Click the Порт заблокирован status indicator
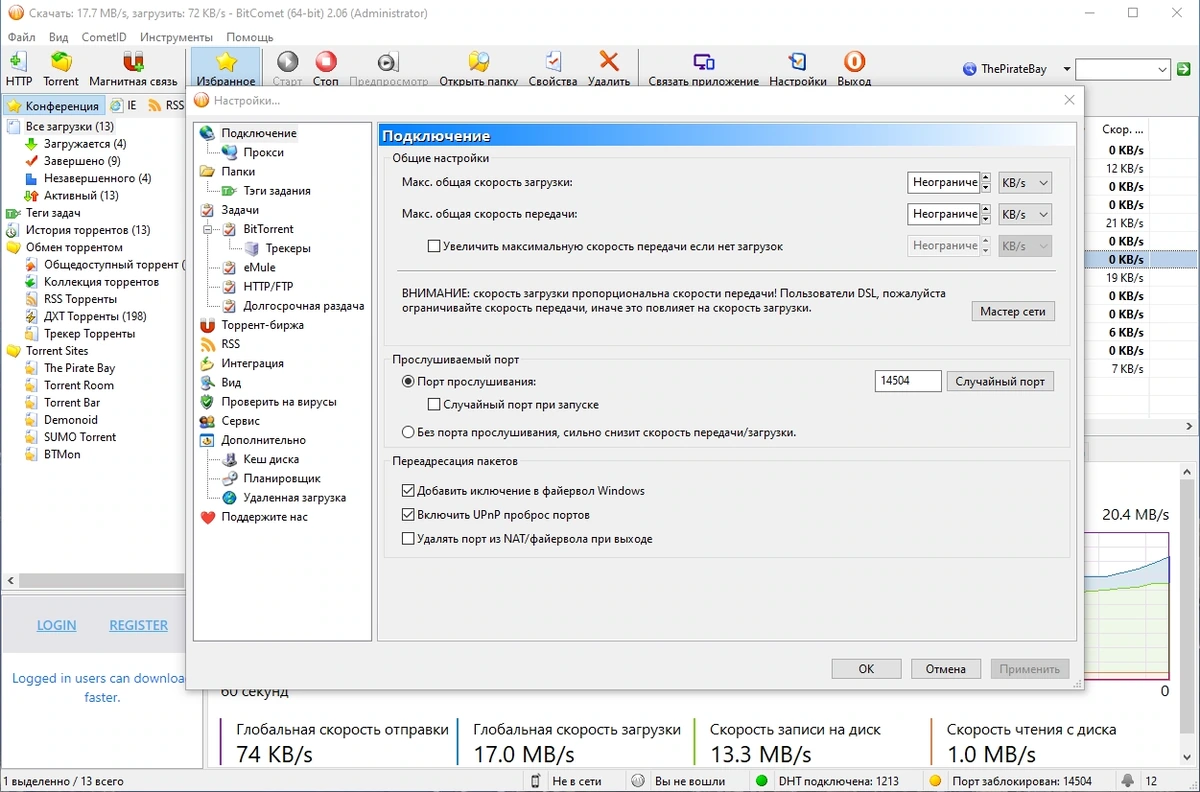 [x=1012, y=781]
